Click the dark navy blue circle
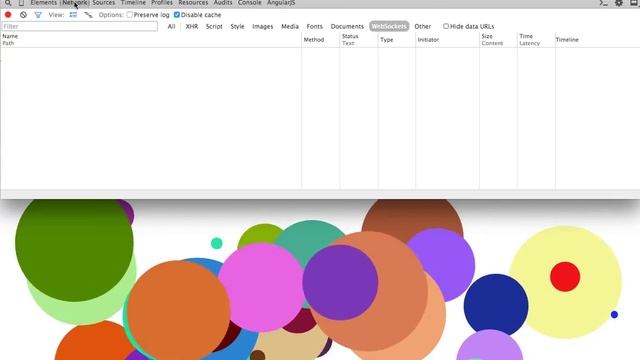640x360 pixels. [x=496, y=305]
